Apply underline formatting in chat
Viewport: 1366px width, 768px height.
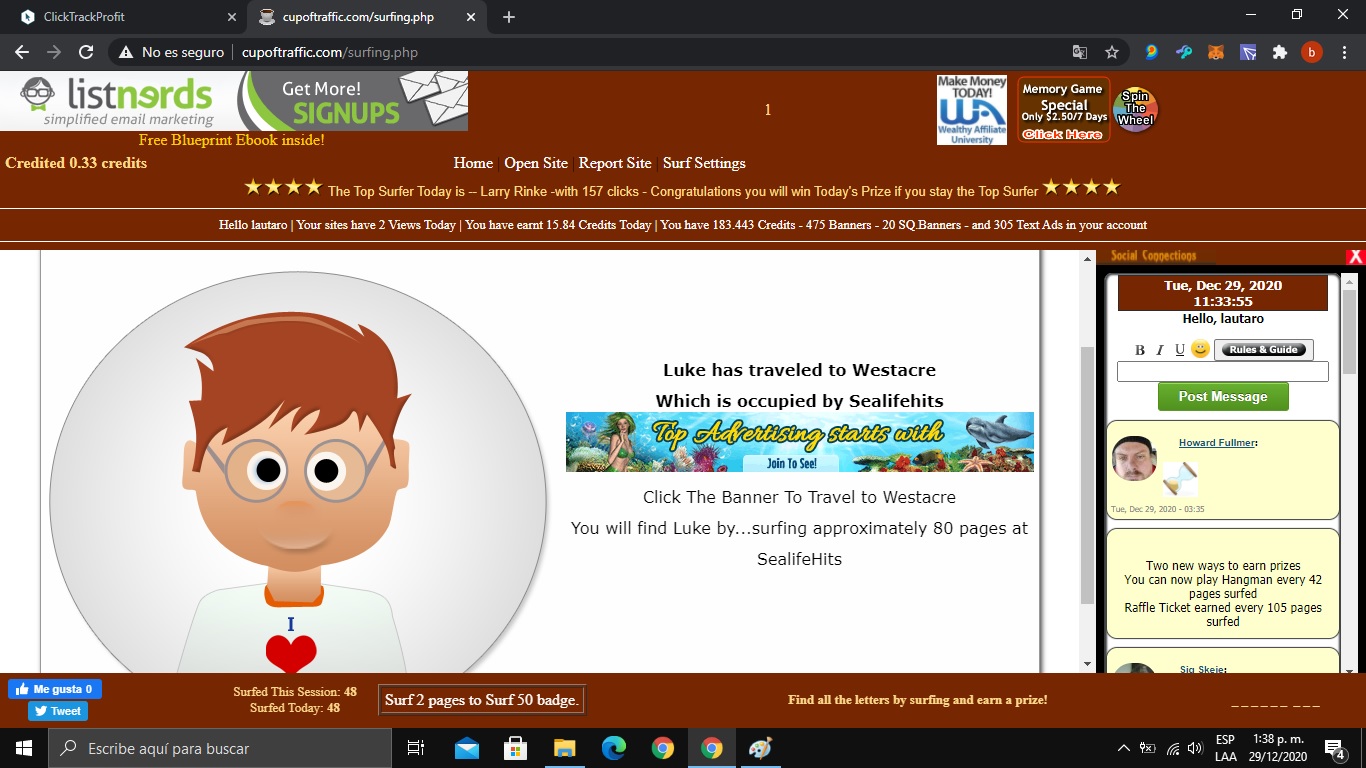(1180, 350)
